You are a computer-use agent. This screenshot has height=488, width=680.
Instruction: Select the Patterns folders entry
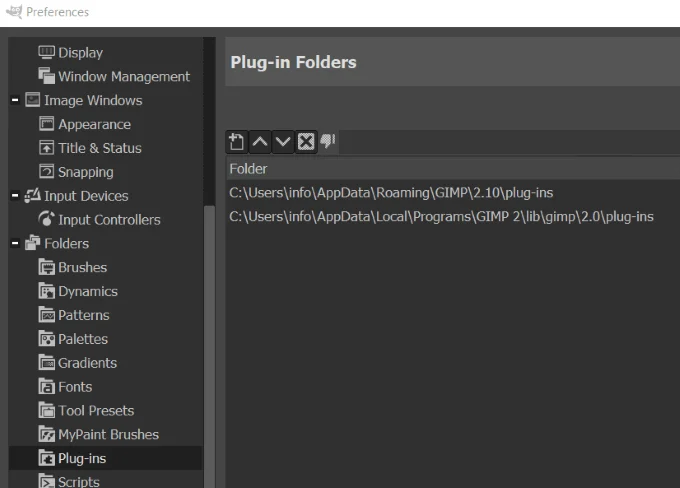click(x=84, y=315)
